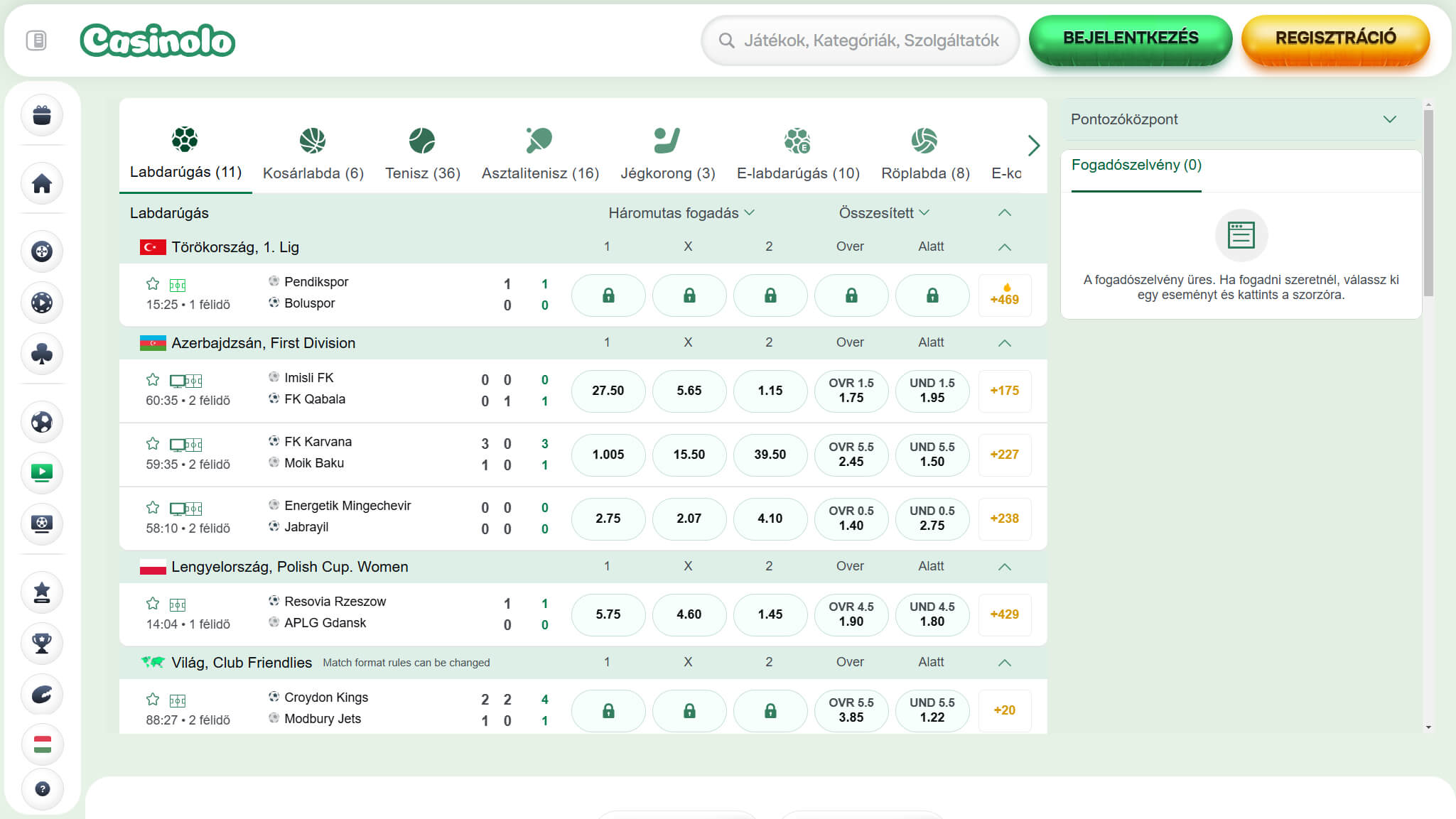Open the virtual sports monitor icon
This screenshot has height=819, width=1456.
point(42,524)
